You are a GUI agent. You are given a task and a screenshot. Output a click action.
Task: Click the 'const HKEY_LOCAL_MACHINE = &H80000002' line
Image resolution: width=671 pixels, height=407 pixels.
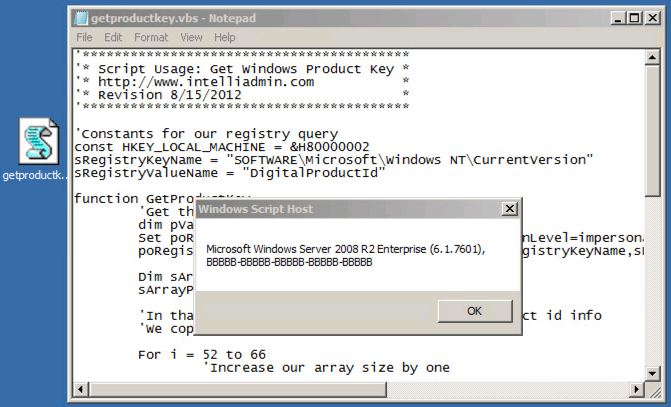coord(222,147)
